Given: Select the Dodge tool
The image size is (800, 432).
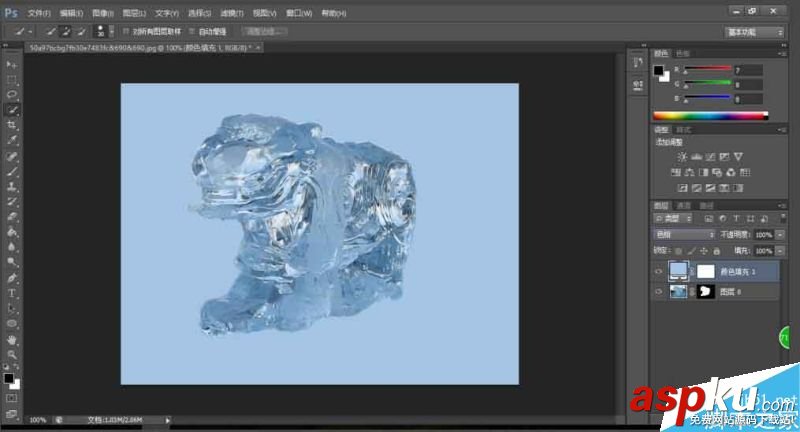Looking at the screenshot, I should pyautogui.click(x=12, y=262).
